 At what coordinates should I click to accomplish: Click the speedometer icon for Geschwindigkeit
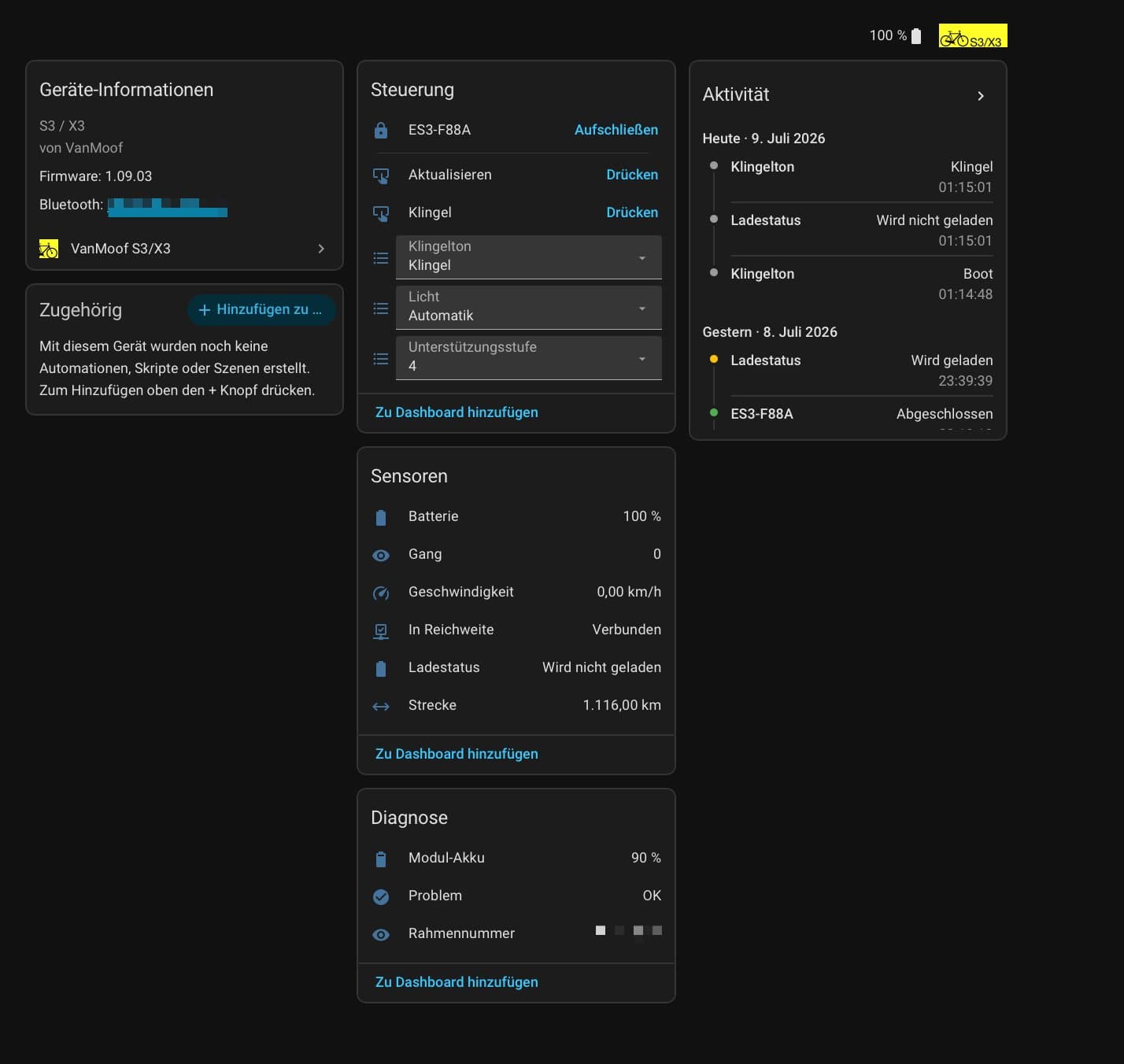click(381, 593)
